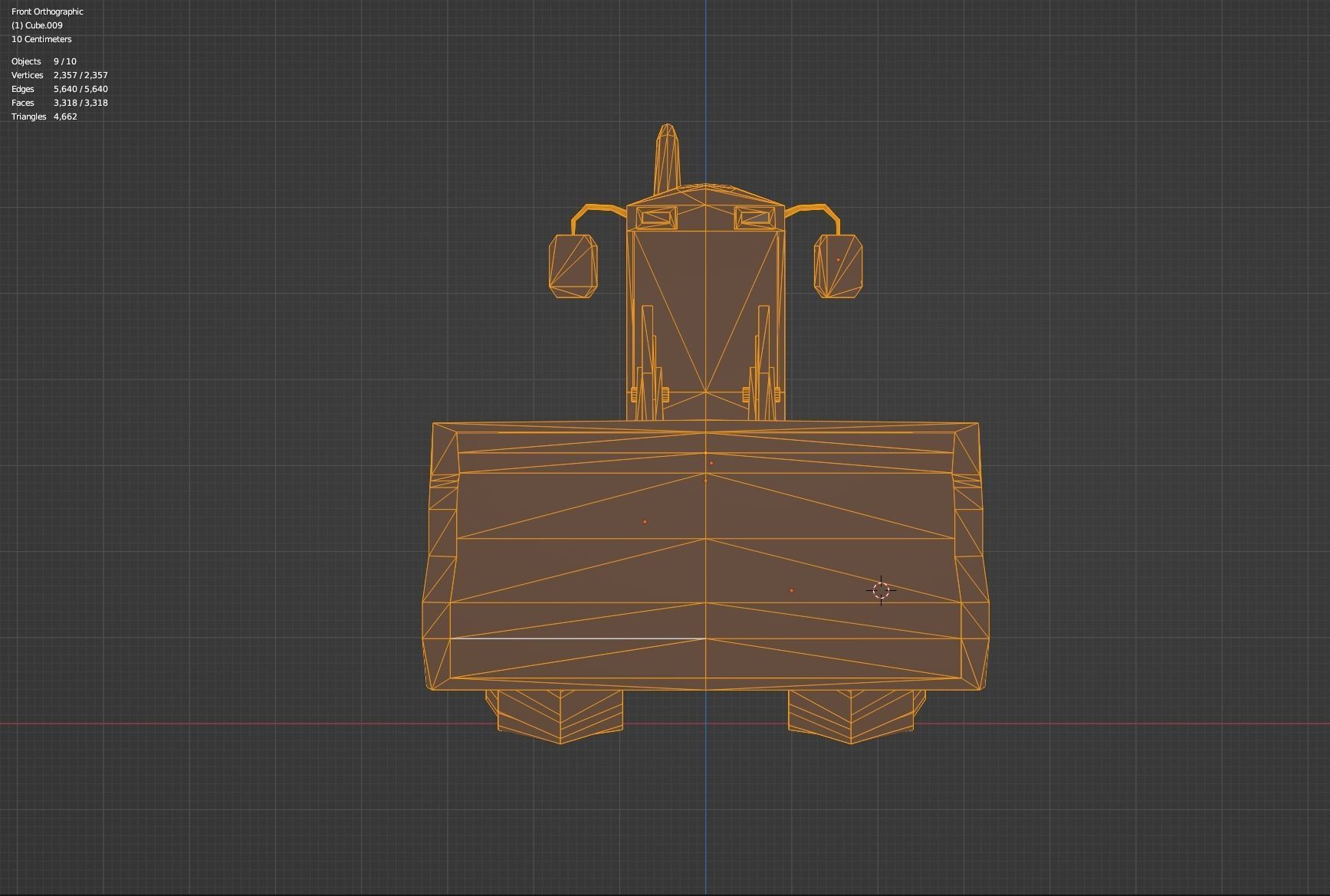Screen dimensions: 1330x896
Task: Click the "Faces" statistics label
Action: (x=23, y=103)
